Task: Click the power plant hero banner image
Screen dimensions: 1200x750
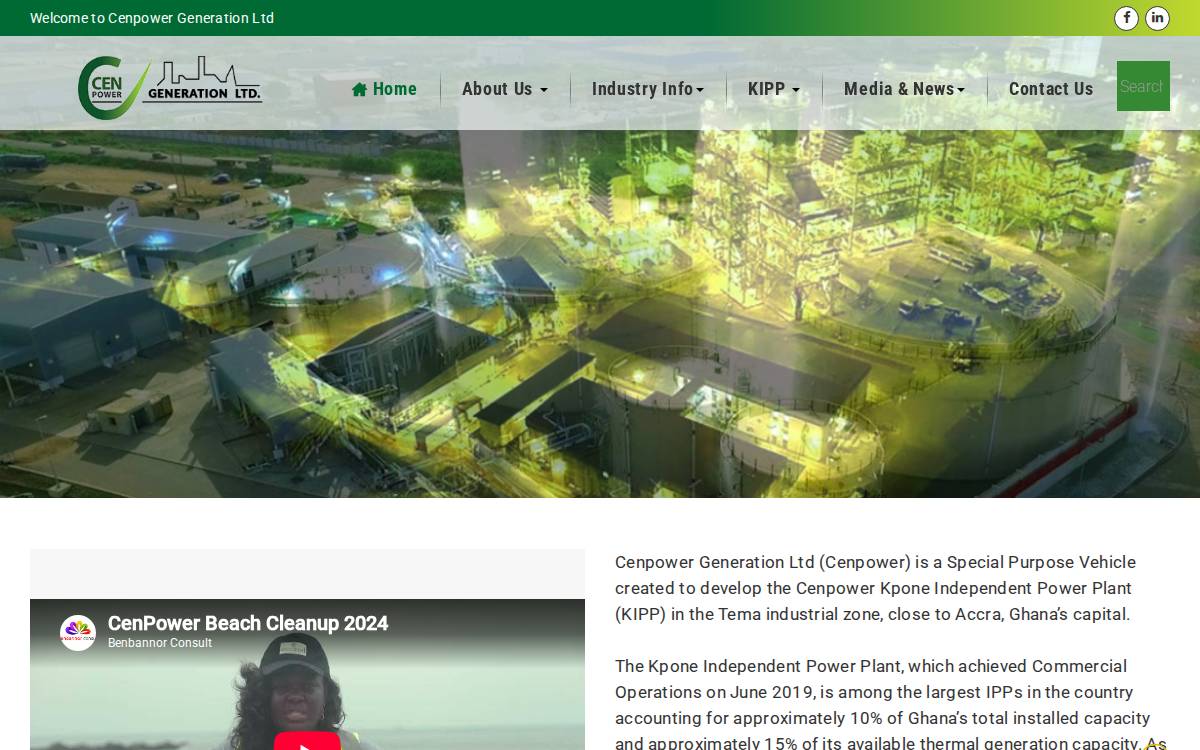Action: (600, 314)
